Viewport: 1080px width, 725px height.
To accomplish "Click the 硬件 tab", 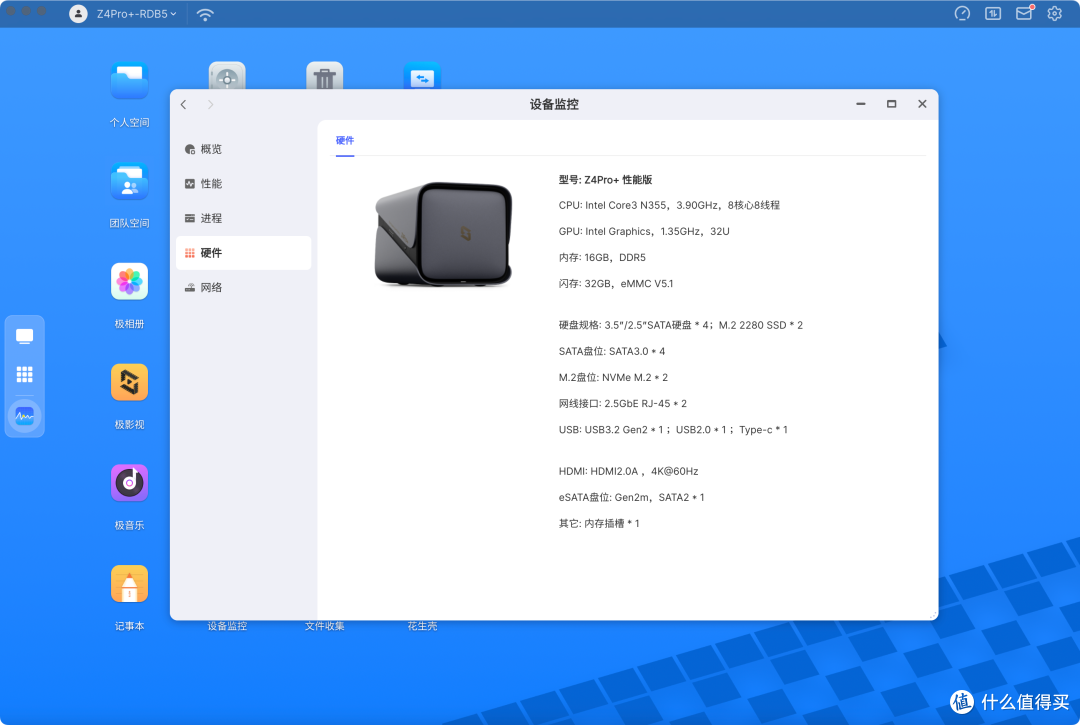I will point(345,141).
